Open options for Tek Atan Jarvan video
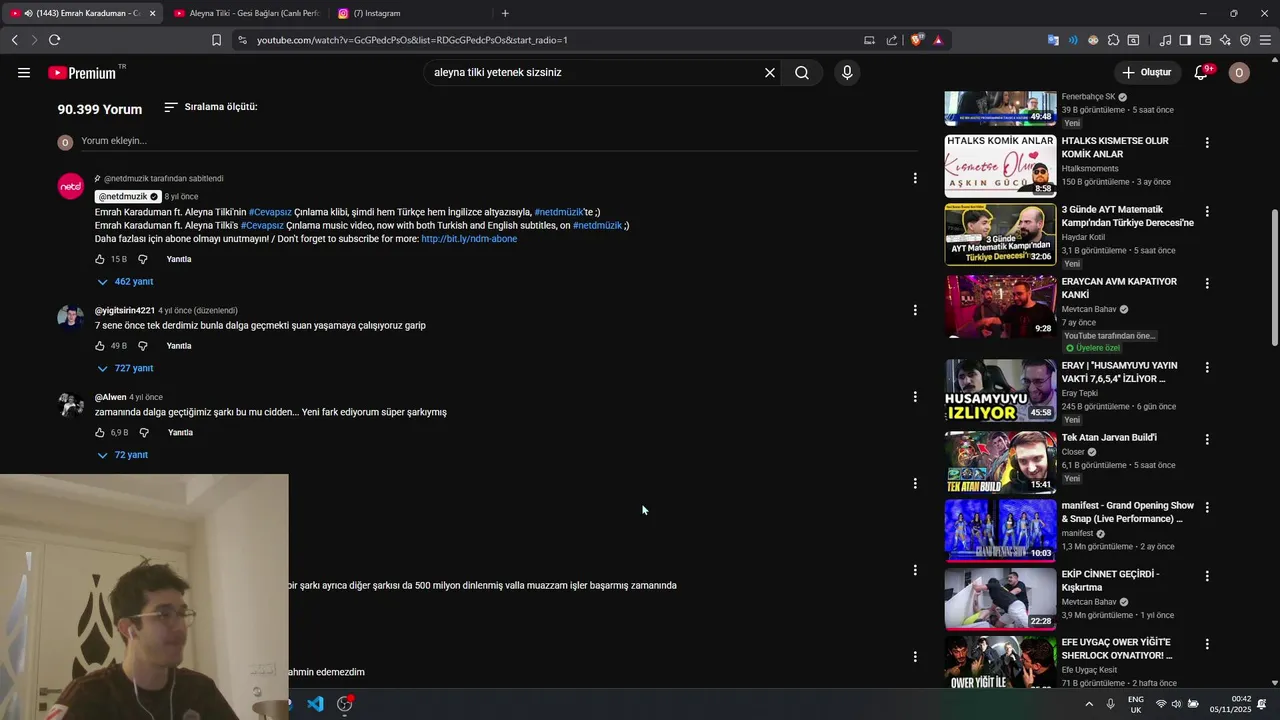This screenshot has width=1280, height=720. coord(1207,440)
